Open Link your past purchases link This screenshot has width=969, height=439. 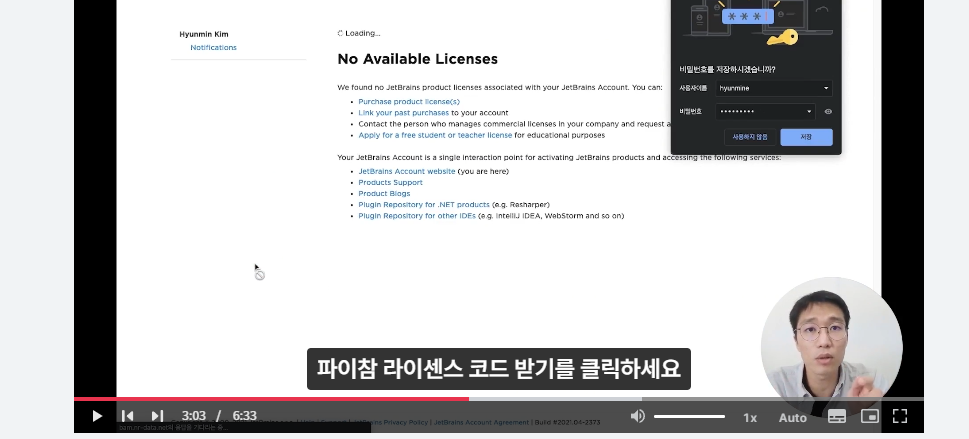pyautogui.click(x=404, y=113)
